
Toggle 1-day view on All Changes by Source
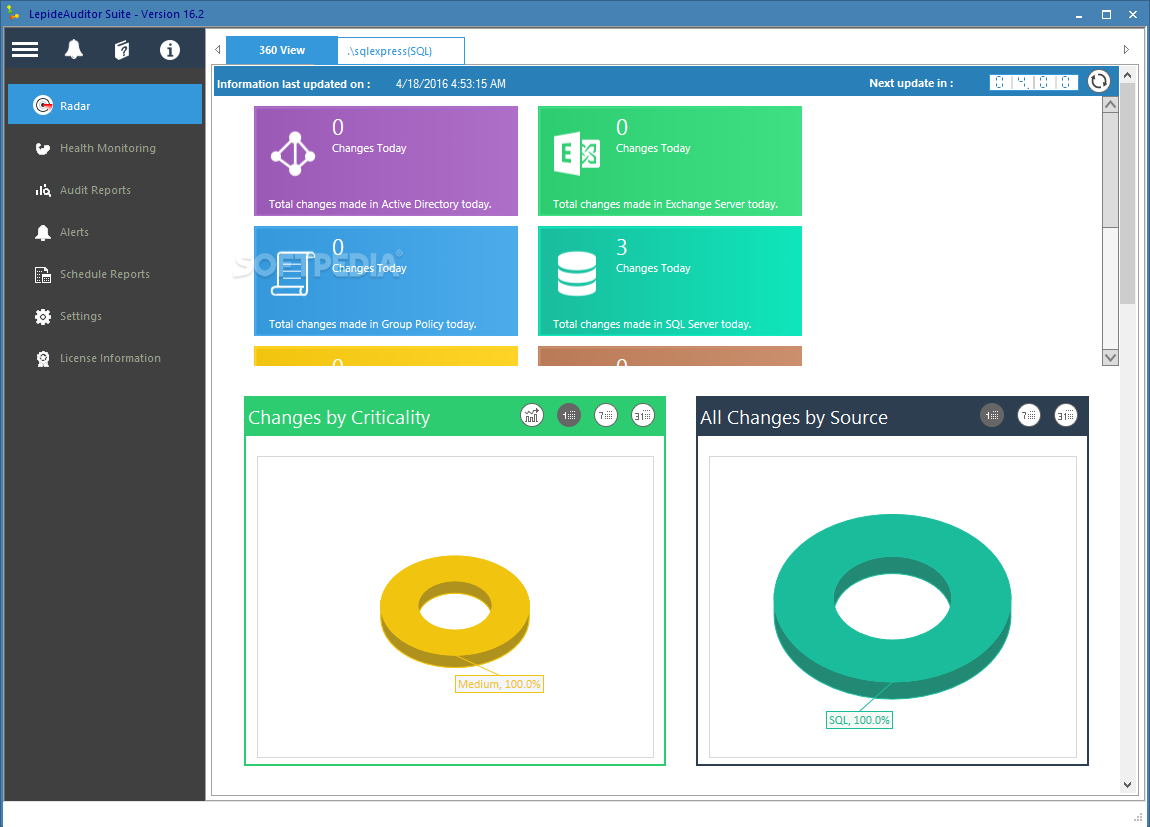click(992, 415)
